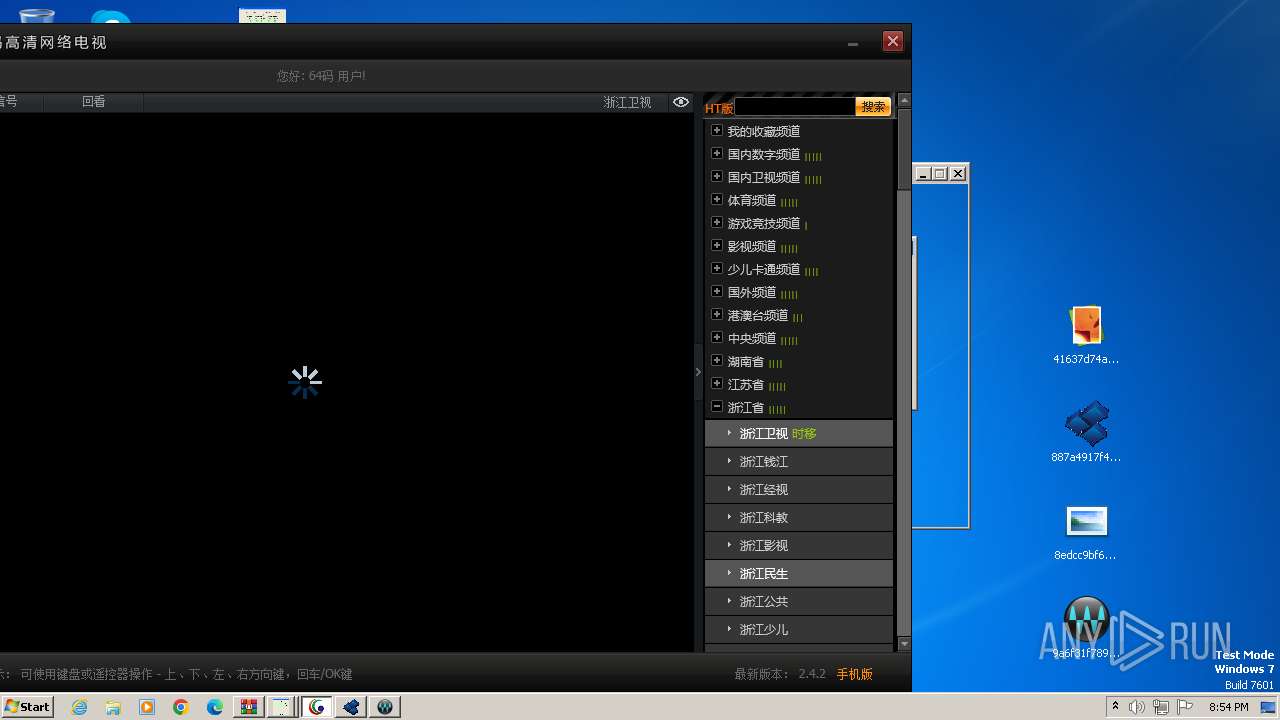Select the 浙江影视 channel
Screen dimensions: 1280x720
(798, 545)
